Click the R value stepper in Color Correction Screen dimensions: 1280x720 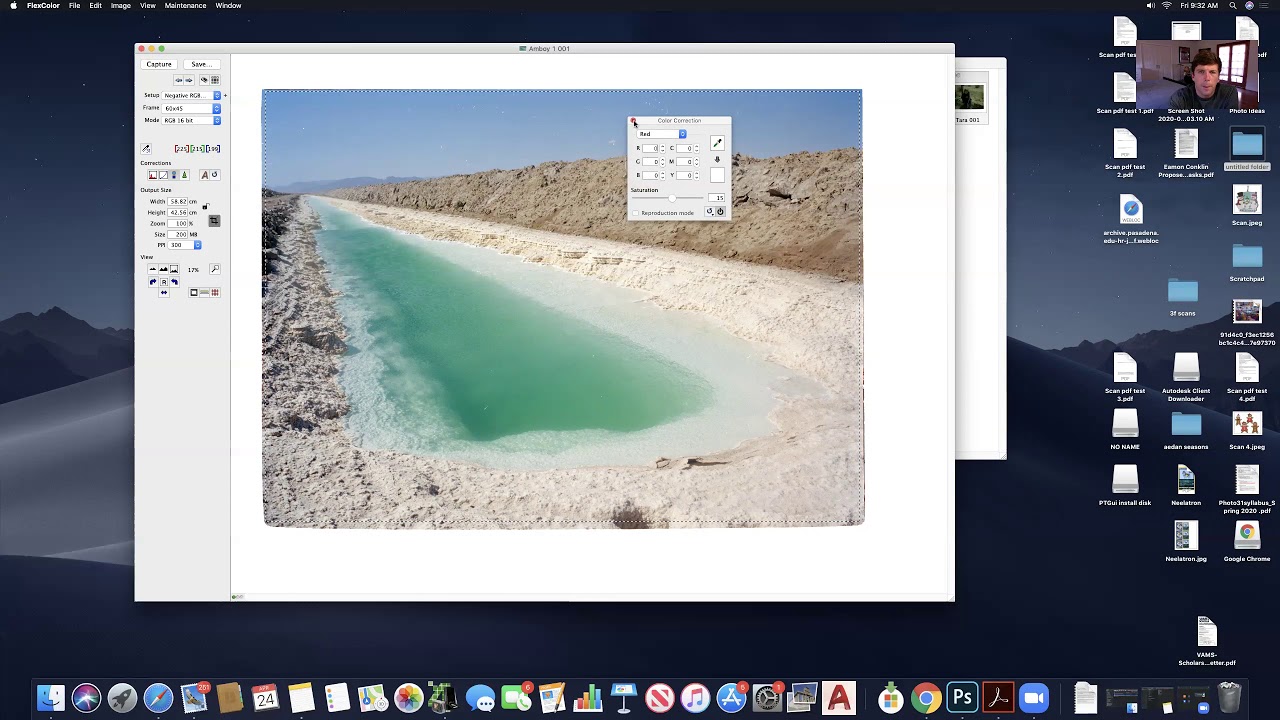[662, 148]
